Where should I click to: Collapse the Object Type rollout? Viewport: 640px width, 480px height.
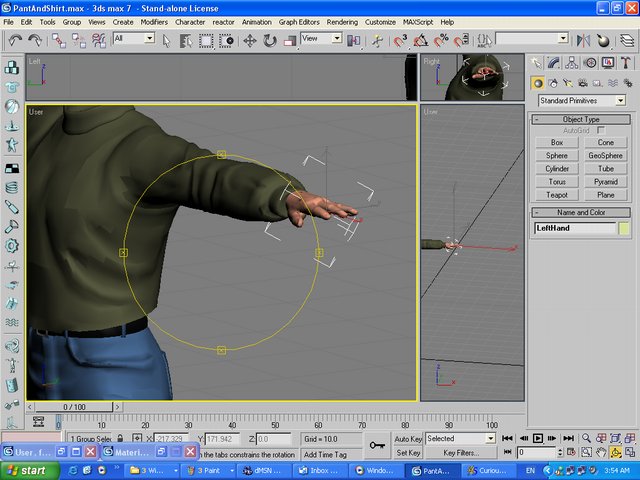(x=581, y=119)
